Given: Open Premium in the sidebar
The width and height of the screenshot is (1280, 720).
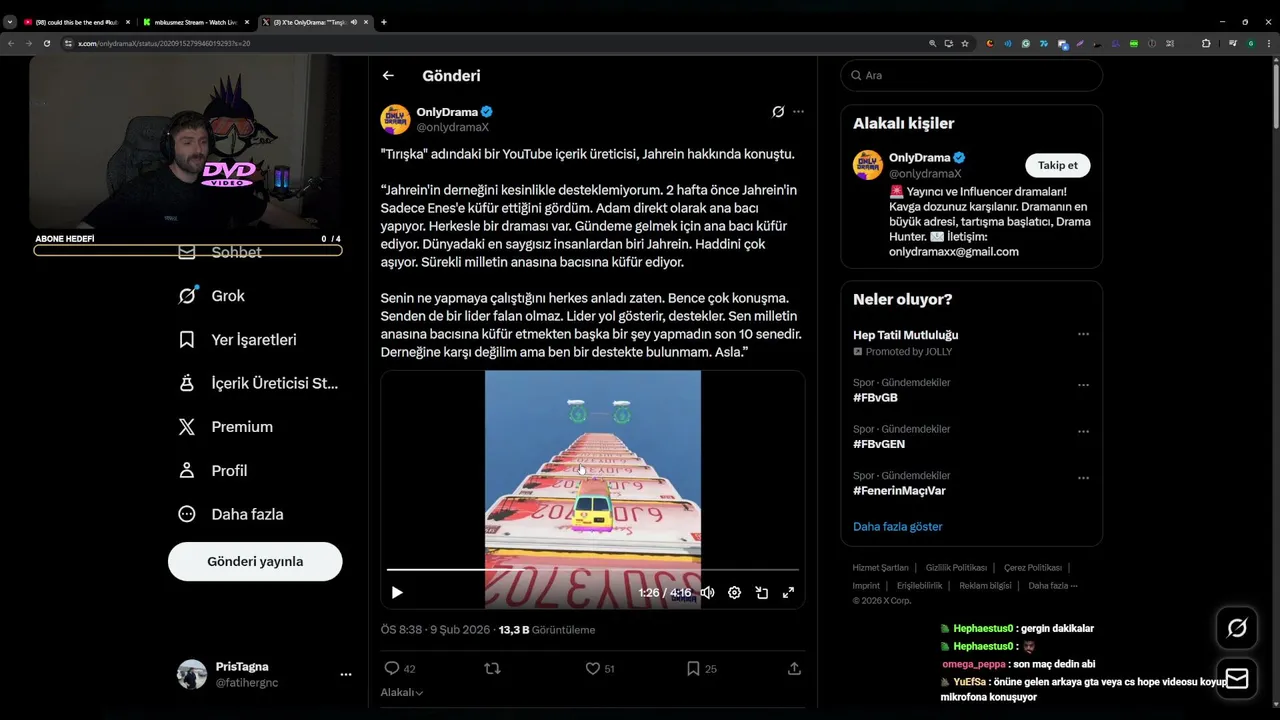Looking at the screenshot, I should pos(225,427).
